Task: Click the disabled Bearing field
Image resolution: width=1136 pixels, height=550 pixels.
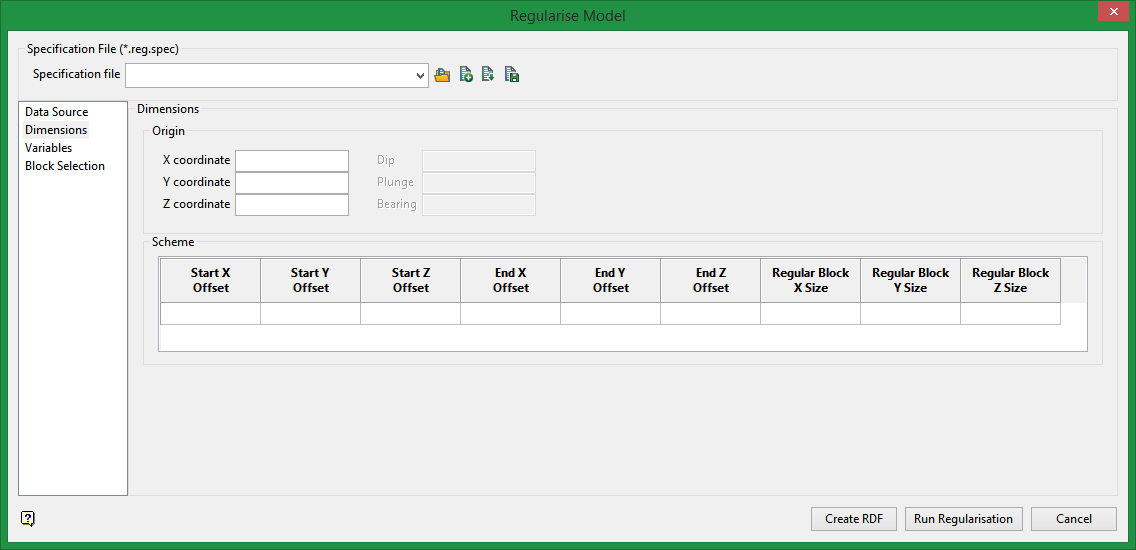Action: pos(479,204)
